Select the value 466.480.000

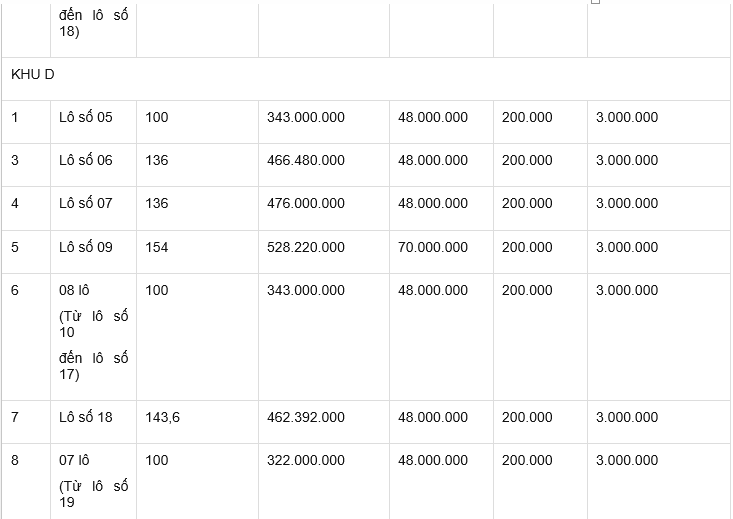pos(306,160)
